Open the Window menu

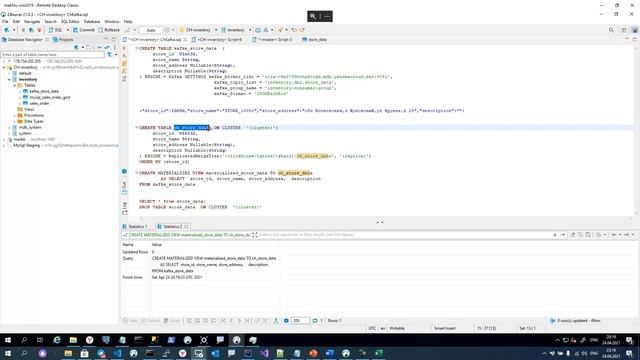coord(111,21)
